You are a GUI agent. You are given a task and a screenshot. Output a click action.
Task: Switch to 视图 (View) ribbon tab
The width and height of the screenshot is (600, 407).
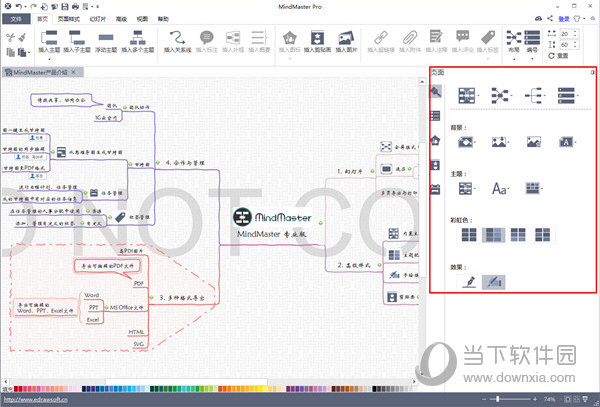pyautogui.click(x=142, y=19)
